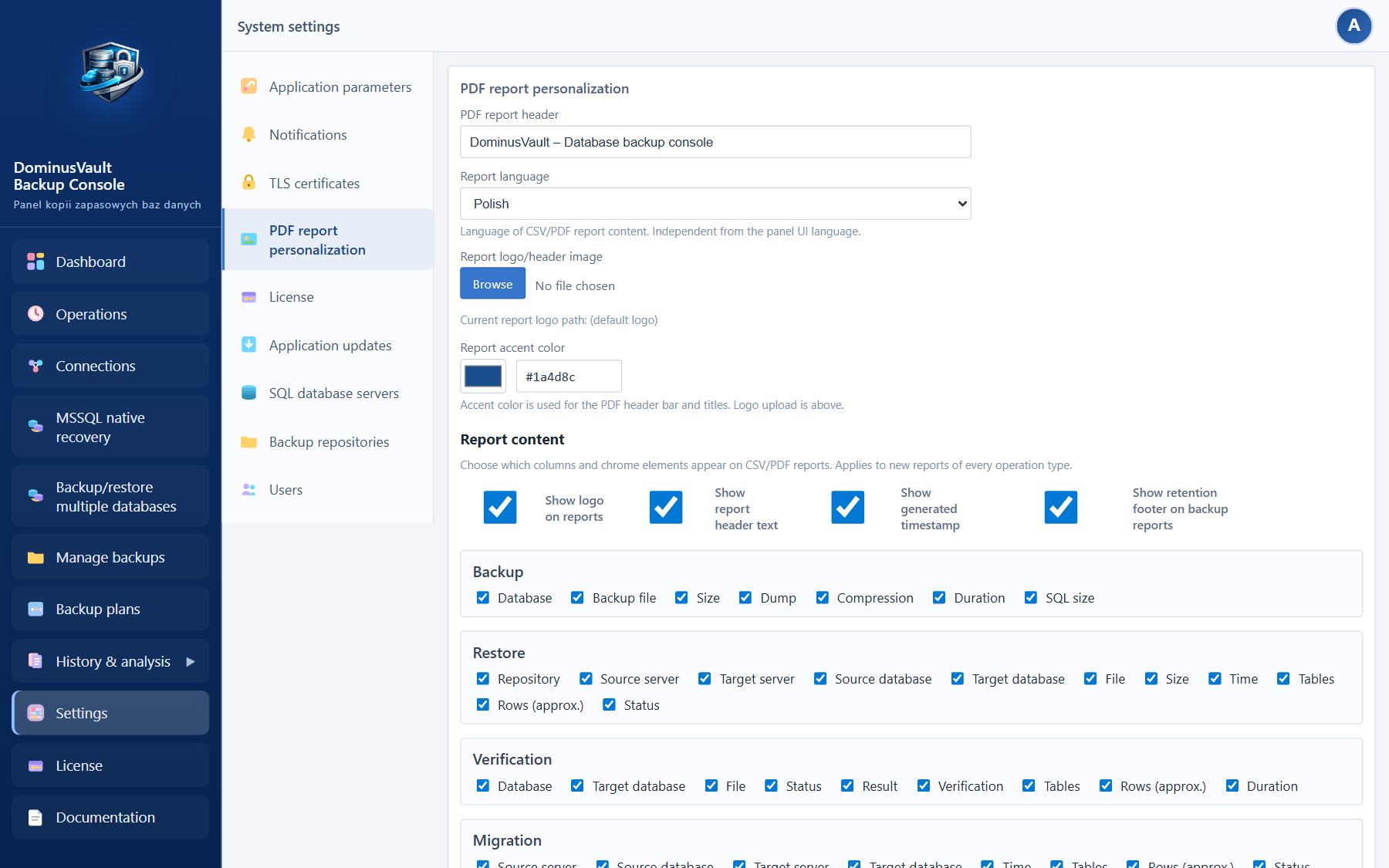Click the DominusVault shield logo
Screen dimensions: 1389x868
tap(111, 73)
